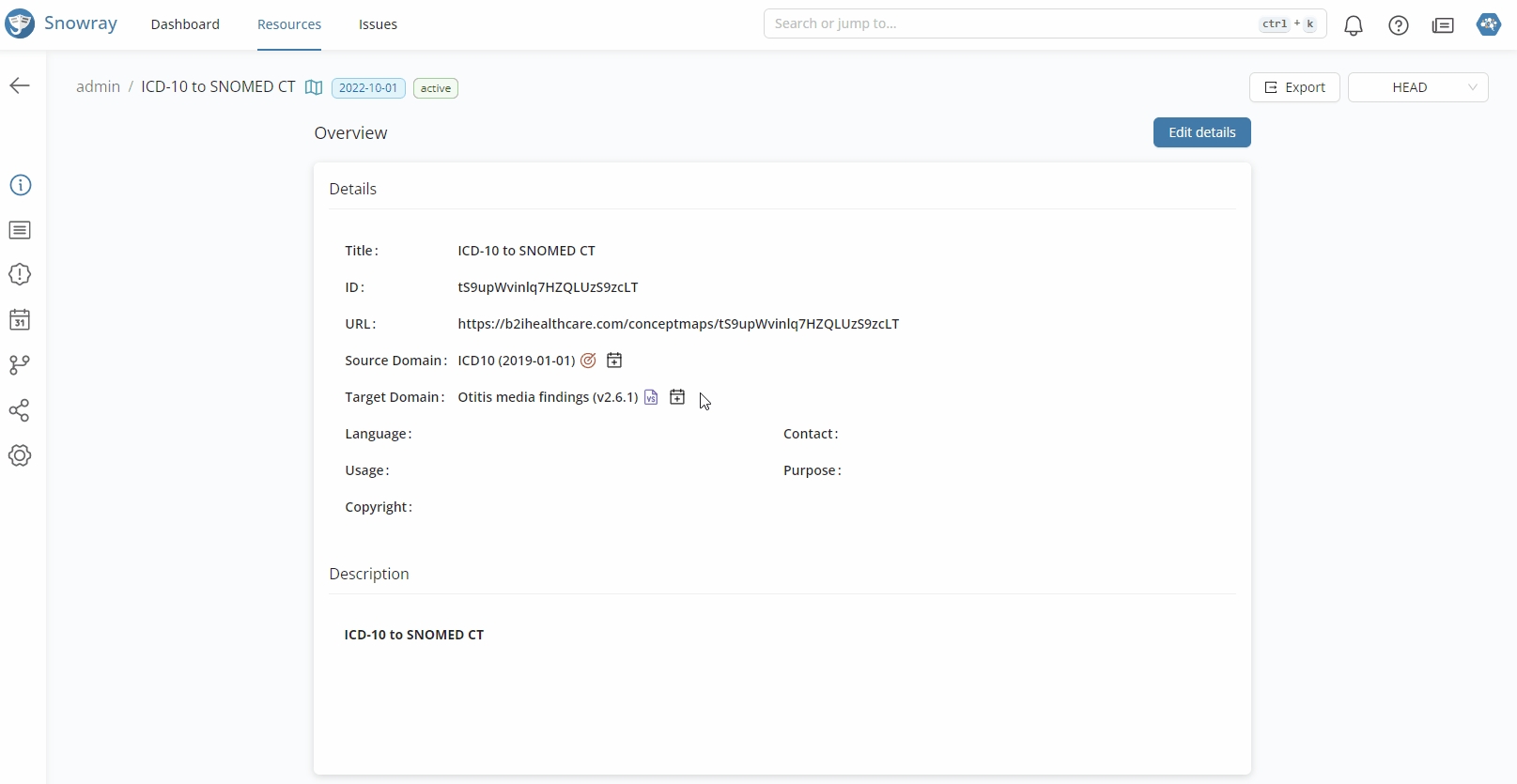
Task: Open the share sidebar icon
Action: 20,410
